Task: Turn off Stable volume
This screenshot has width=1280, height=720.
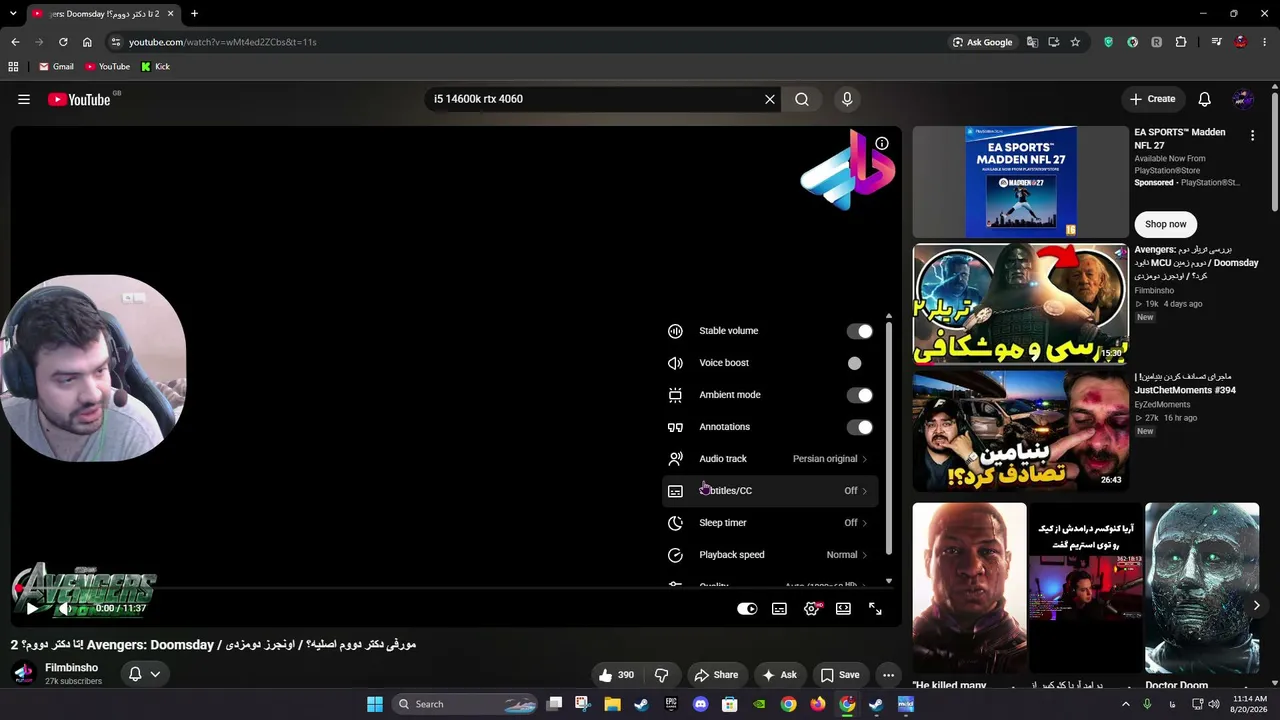Action: [859, 331]
